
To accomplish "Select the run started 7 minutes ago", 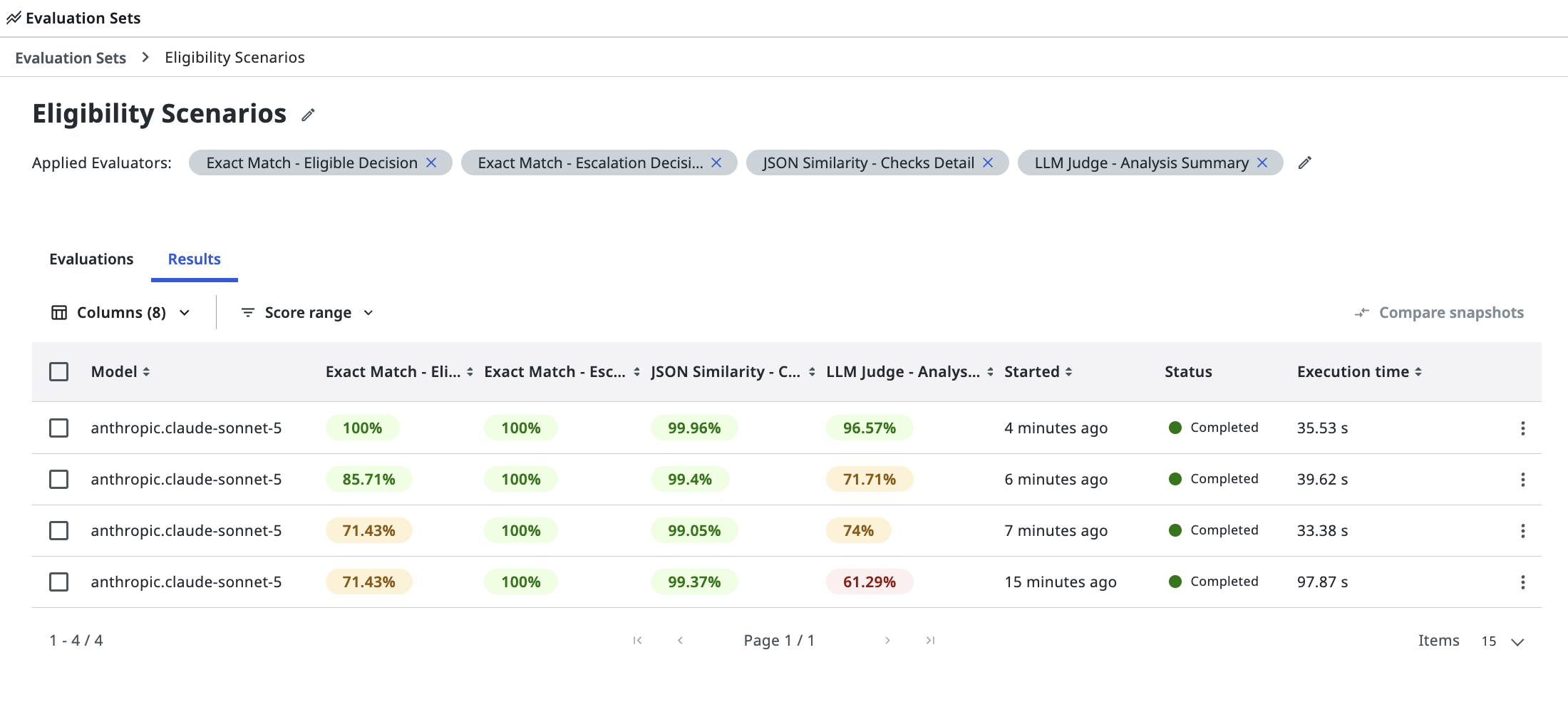I will 59,530.
